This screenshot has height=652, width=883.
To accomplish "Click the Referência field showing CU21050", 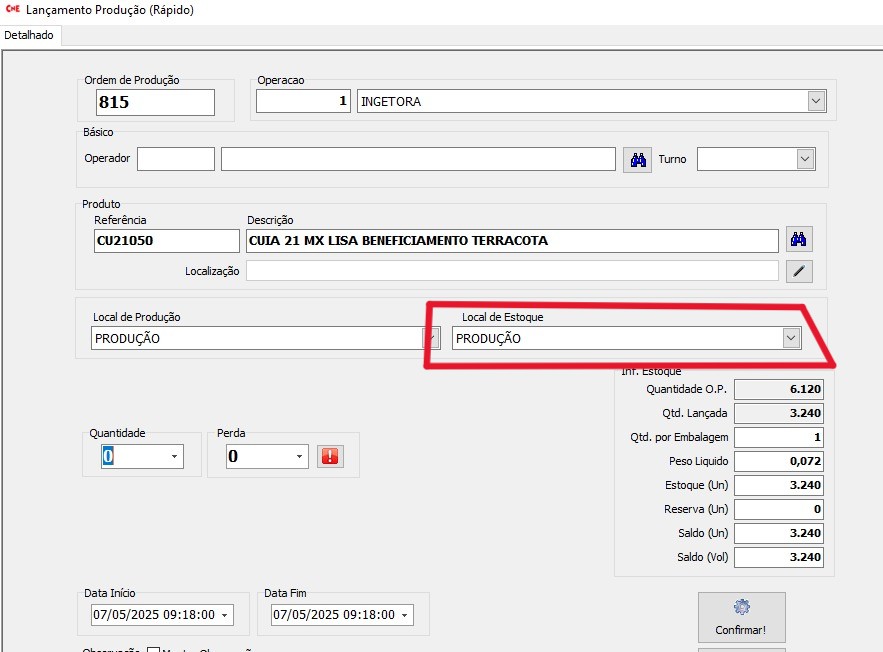I will point(166,241).
